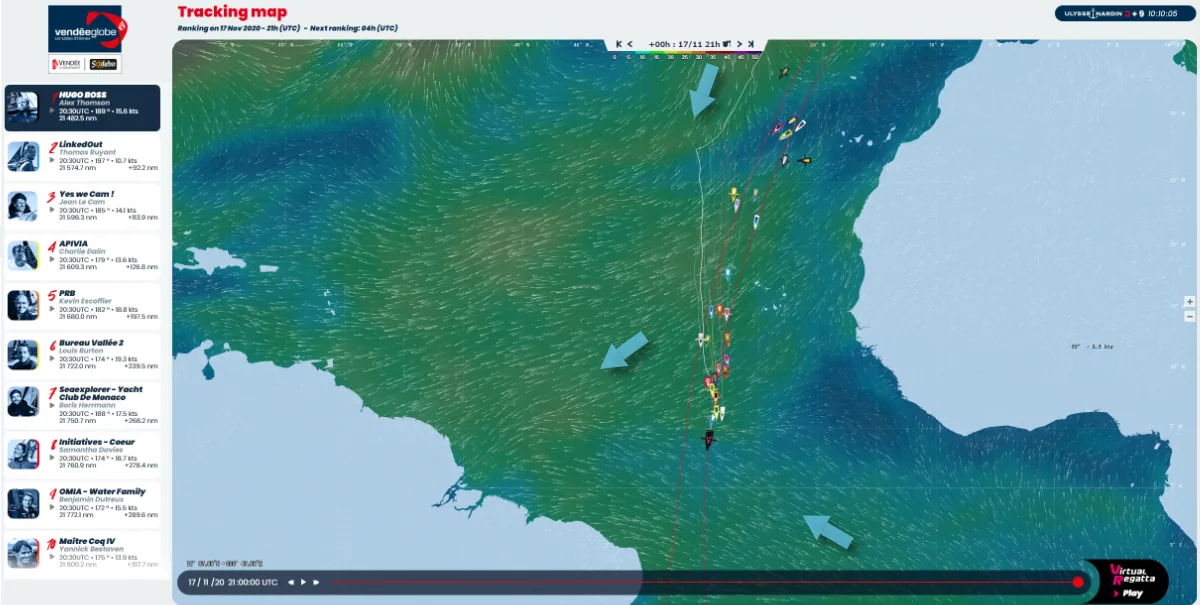
Task: Click 21 482.5 nm distance on HUGO BOSS
Action: click(x=78, y=118)
